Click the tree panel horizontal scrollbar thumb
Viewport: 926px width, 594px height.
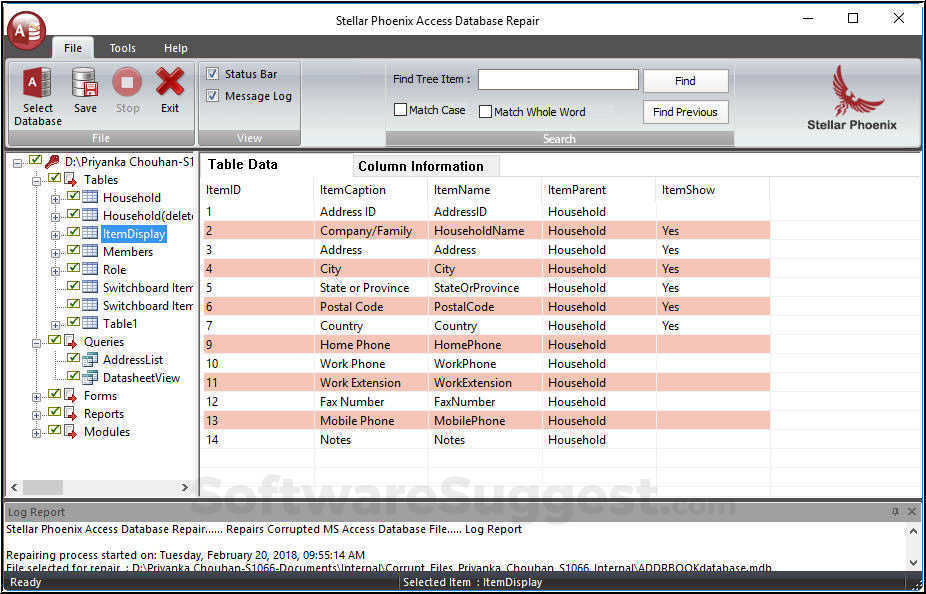(x=43, y=487)
